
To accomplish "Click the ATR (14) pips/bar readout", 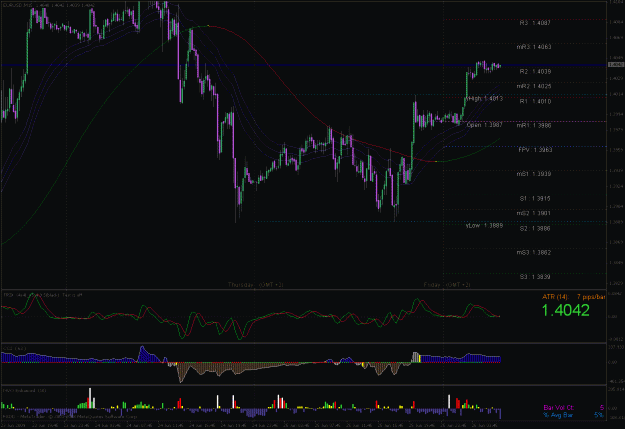I will click(574, 297).
